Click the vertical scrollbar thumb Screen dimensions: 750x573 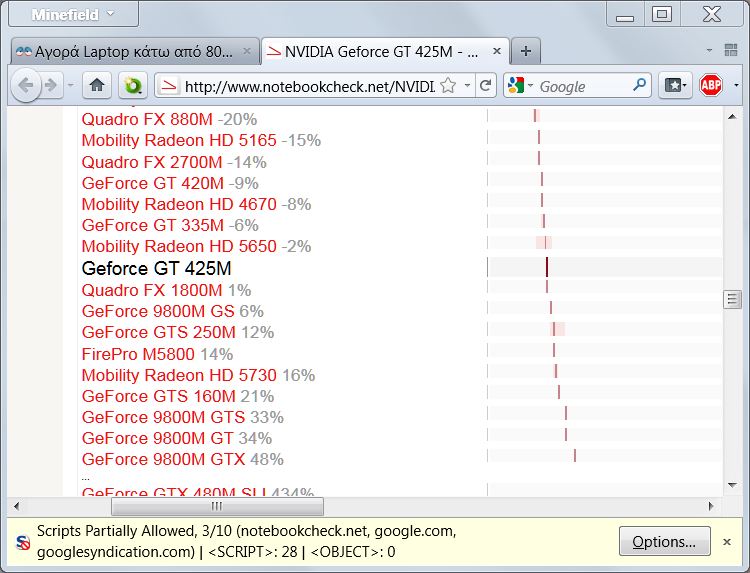pyautogui.click(x=732, y=299)
